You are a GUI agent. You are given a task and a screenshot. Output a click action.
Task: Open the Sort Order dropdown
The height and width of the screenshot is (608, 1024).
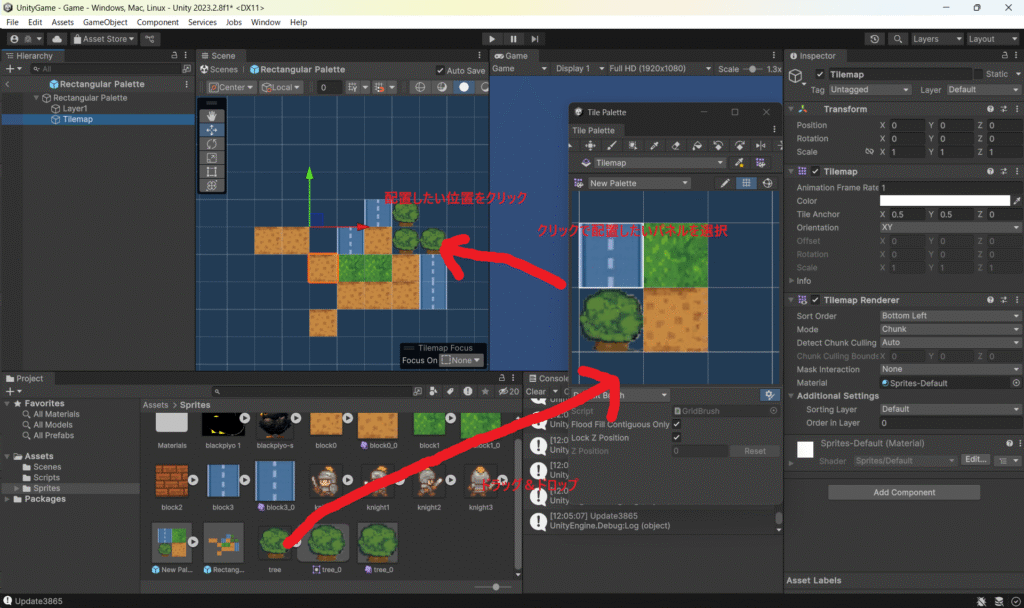click(950, 316)
